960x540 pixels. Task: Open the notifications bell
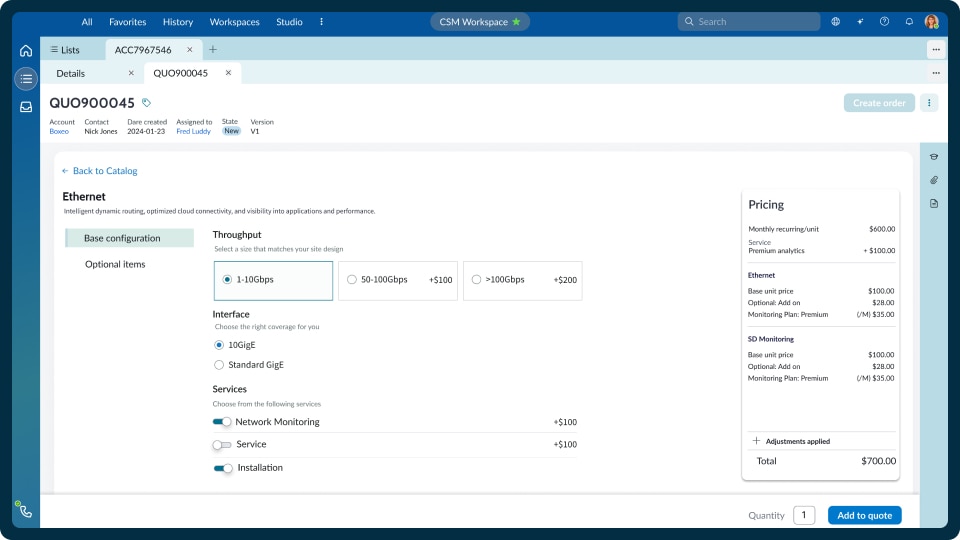(x=909, y=21)
